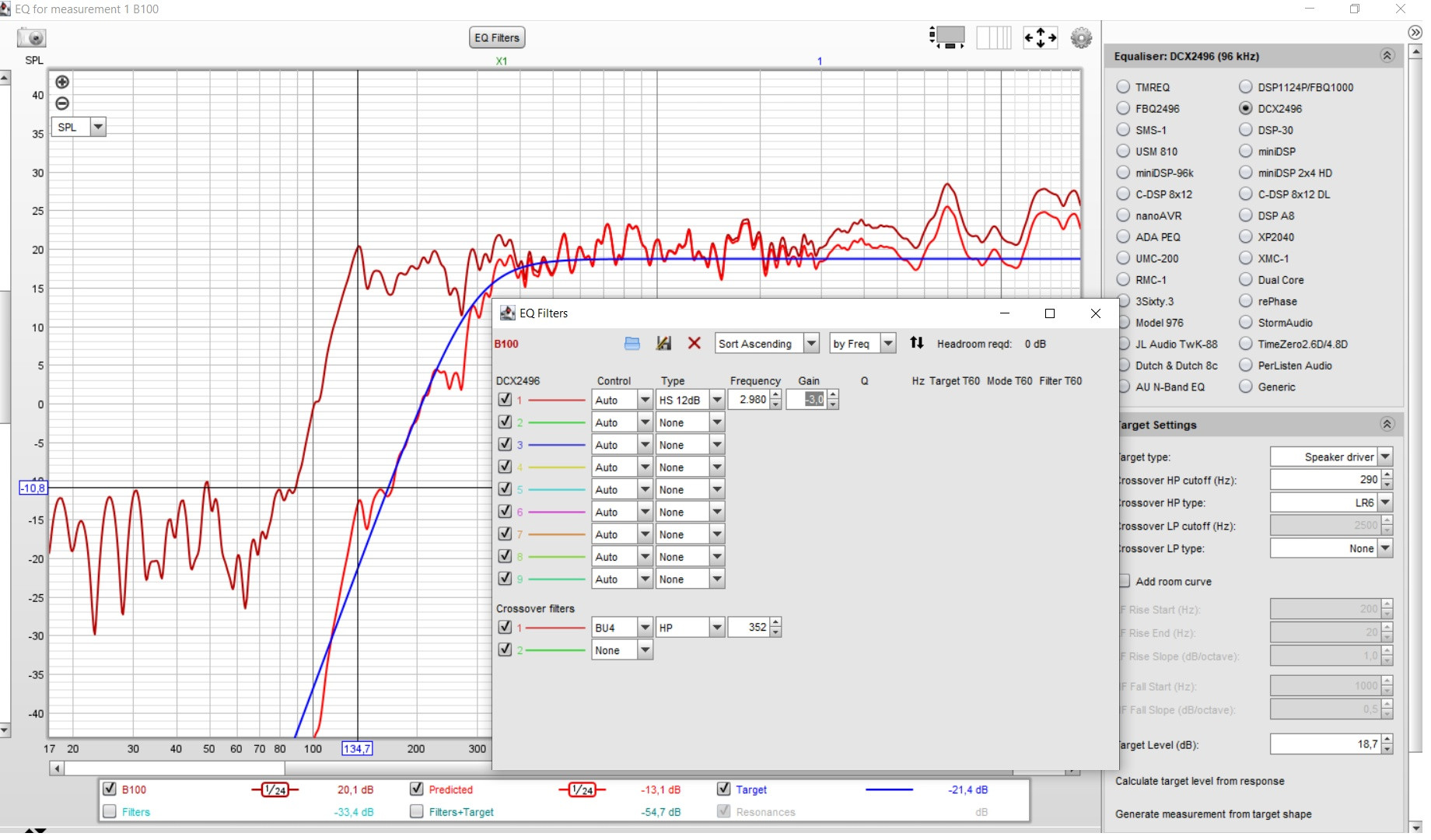This screenshot has height=840, width=1431.
Task: Click the load filters folder icon
Action: pos(632,344)
